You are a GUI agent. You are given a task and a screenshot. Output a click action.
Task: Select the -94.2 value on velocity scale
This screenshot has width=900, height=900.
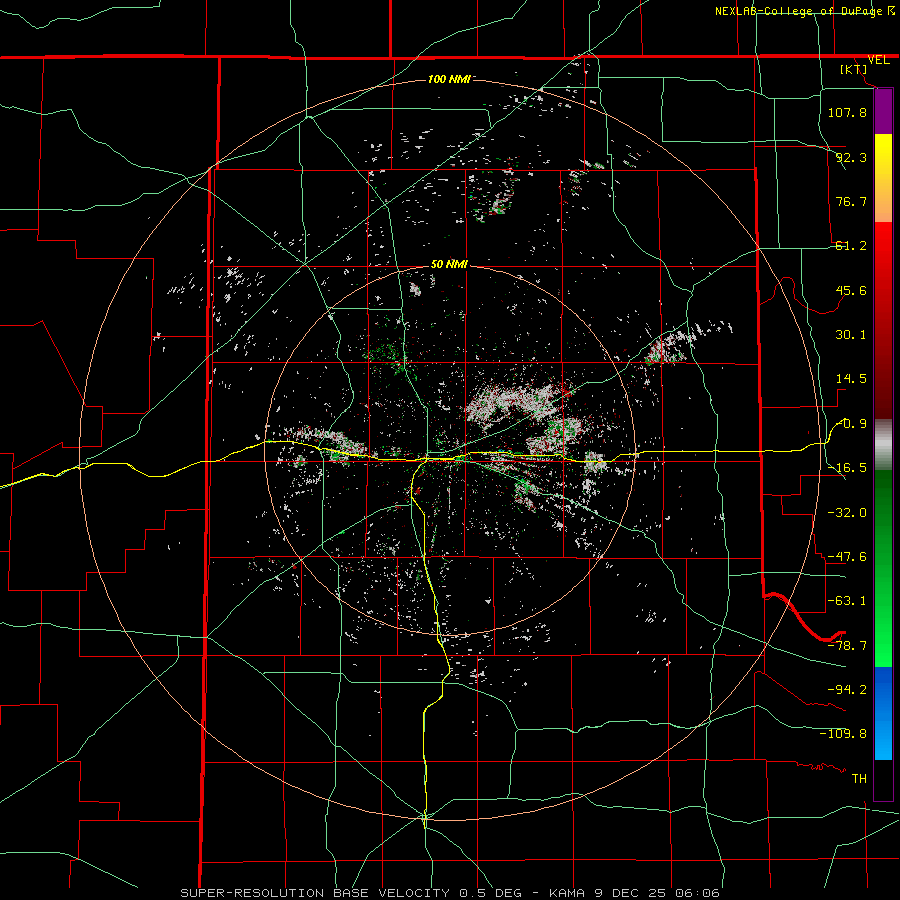(847, 689)
